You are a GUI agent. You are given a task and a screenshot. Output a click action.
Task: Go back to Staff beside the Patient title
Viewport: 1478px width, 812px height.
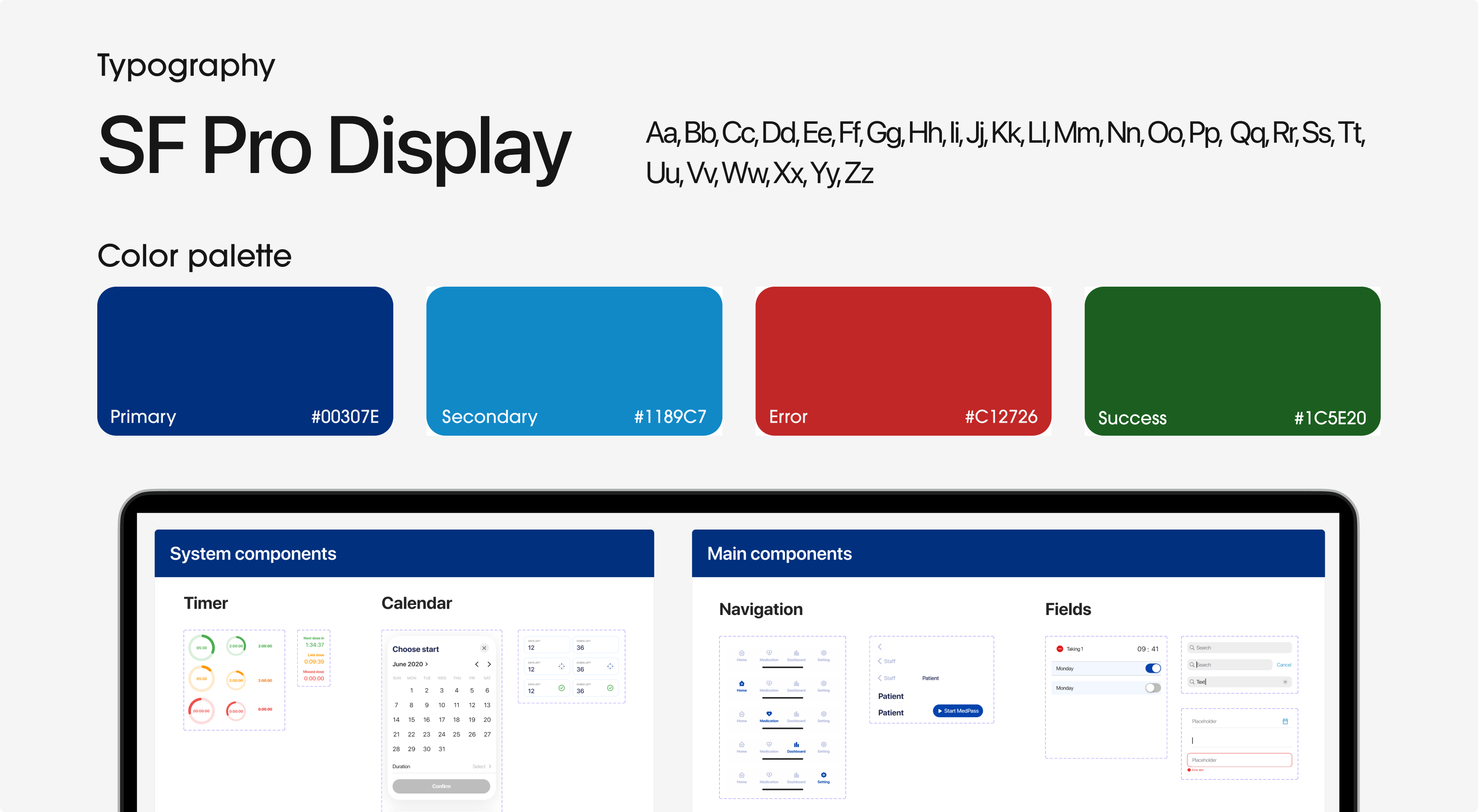tap(886, 678)
